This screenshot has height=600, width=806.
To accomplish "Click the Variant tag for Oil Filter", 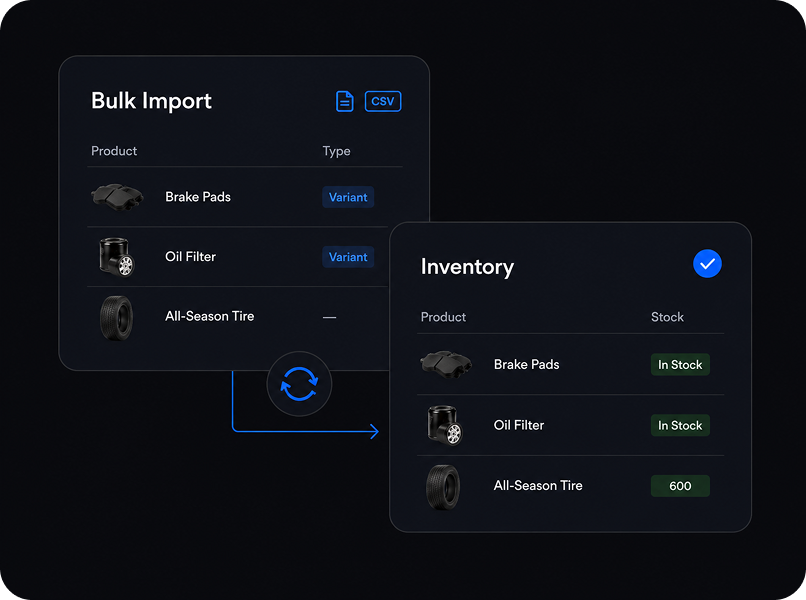I will 348,257.
